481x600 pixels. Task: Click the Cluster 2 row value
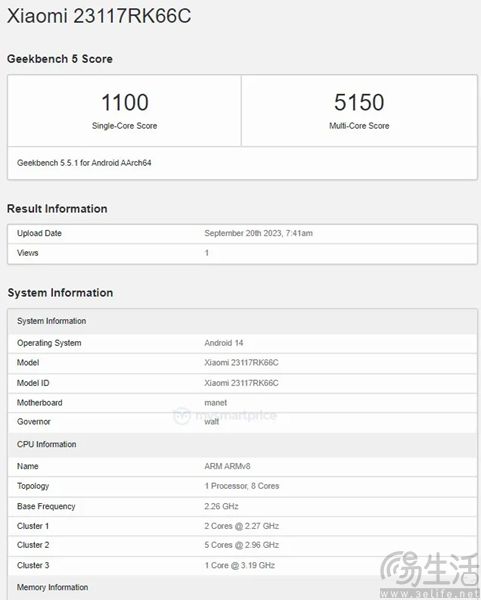pyautogui.click(x=241, y=545)
